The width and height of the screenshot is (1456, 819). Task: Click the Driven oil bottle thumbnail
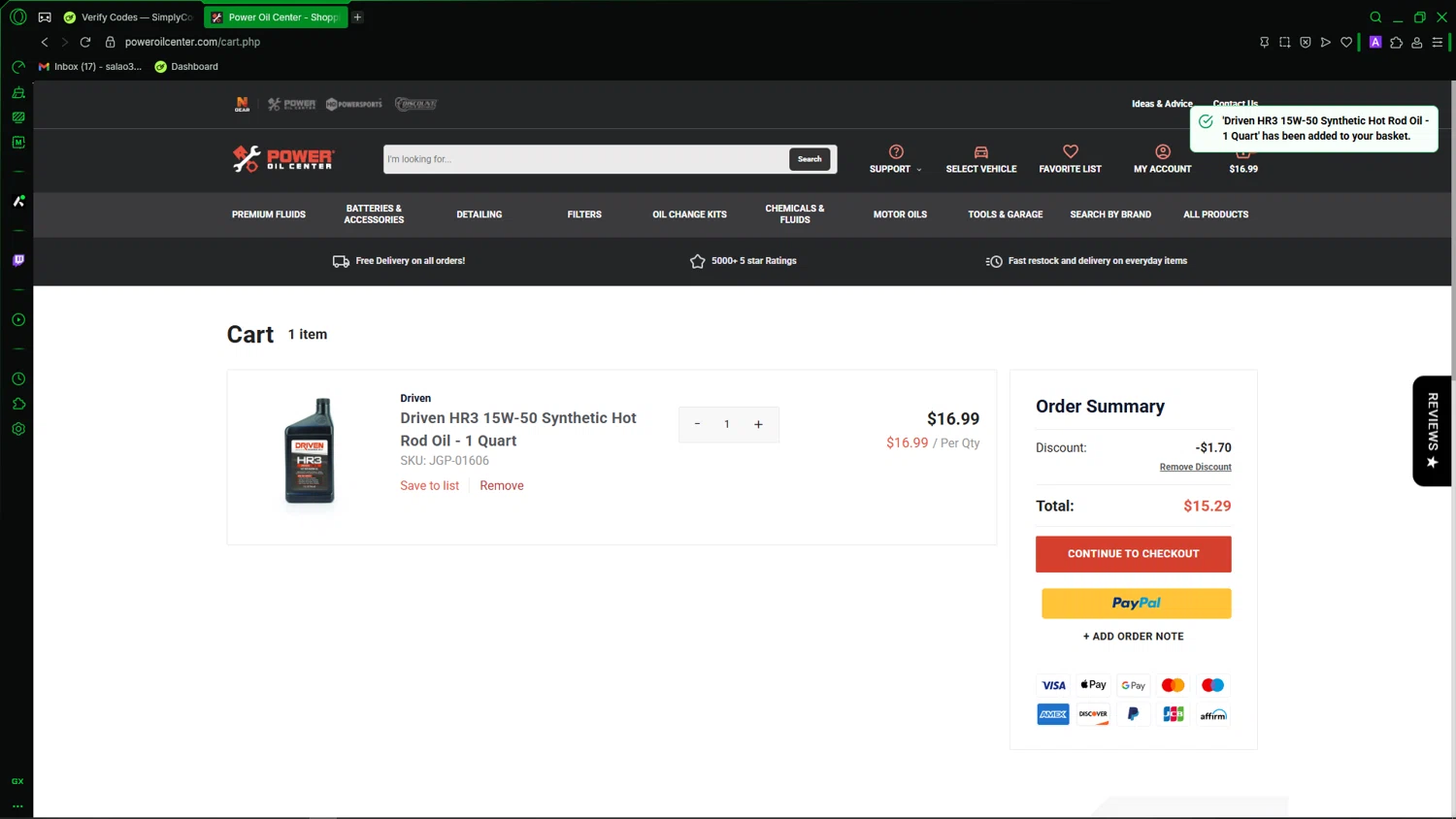coord(309,451)
